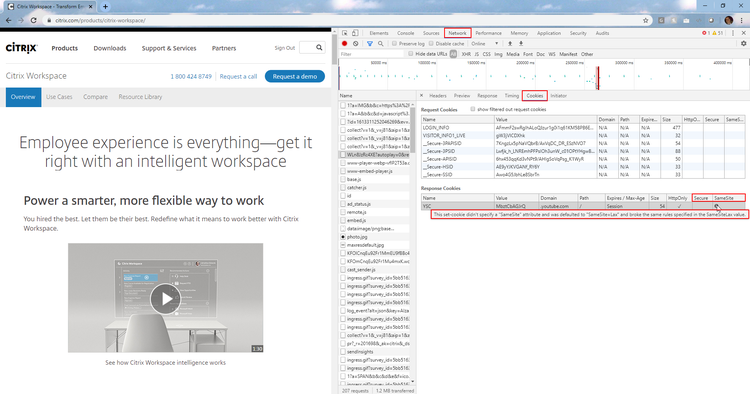This screenshot has height=394, width=750.
Task: Click the site search magnifier icon
Action: pos(319,47)
